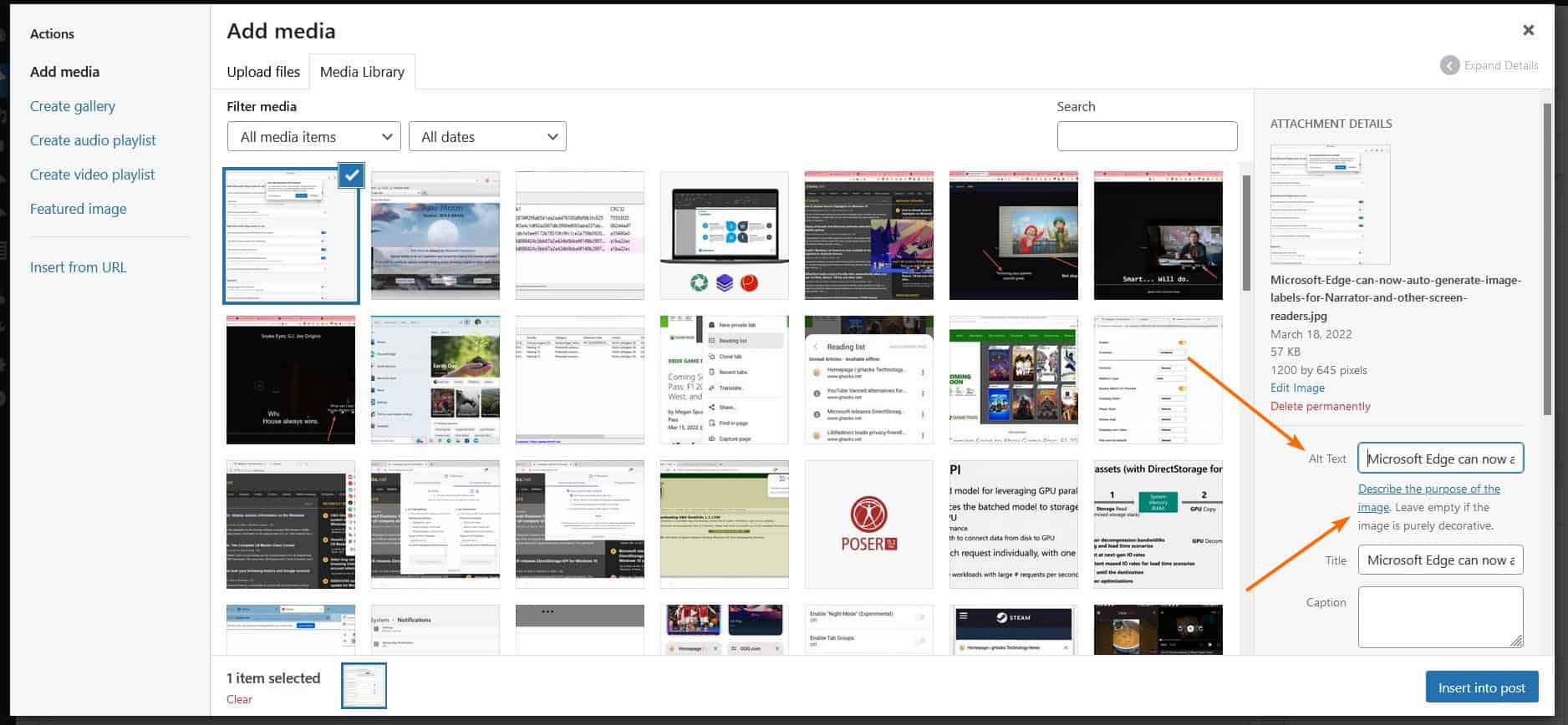
Task: Select the Media Library tab
Action: pos(362,72)
